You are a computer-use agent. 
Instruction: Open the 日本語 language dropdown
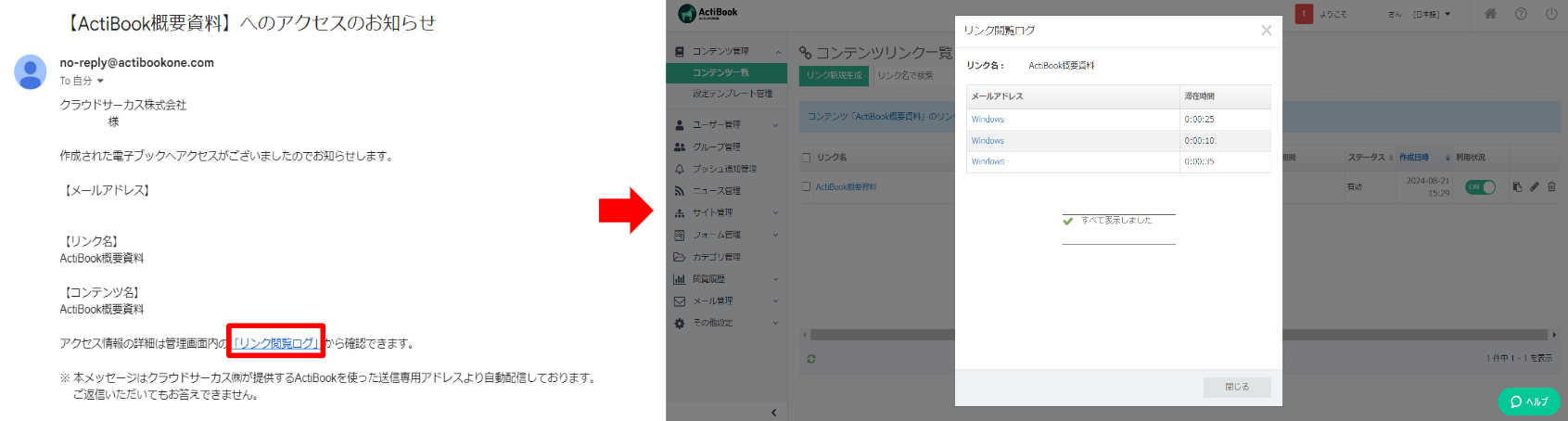click(x=1432, y=14)
